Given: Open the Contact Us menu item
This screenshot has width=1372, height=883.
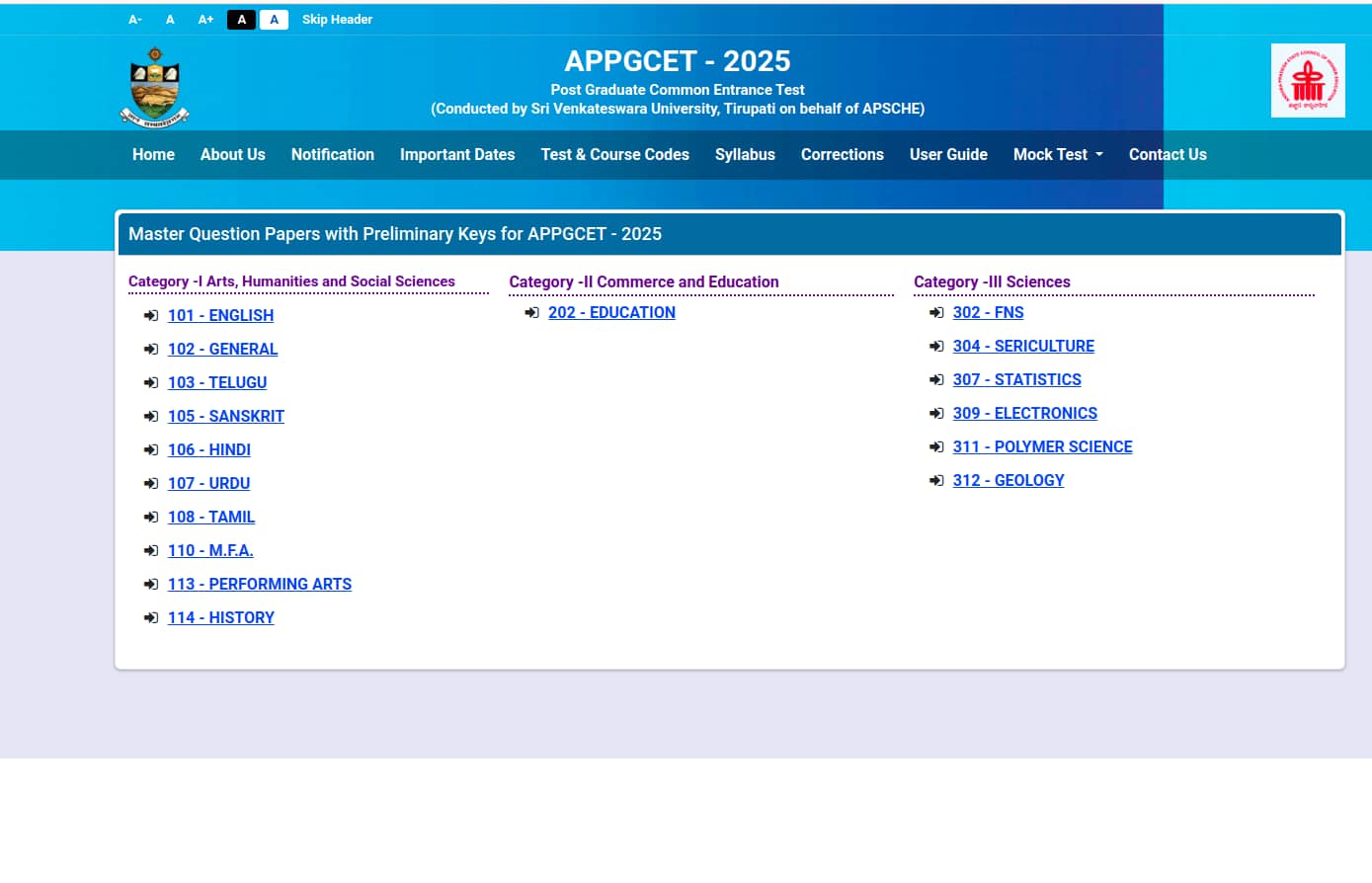Looking at the screenshot, I should 1168,155.
